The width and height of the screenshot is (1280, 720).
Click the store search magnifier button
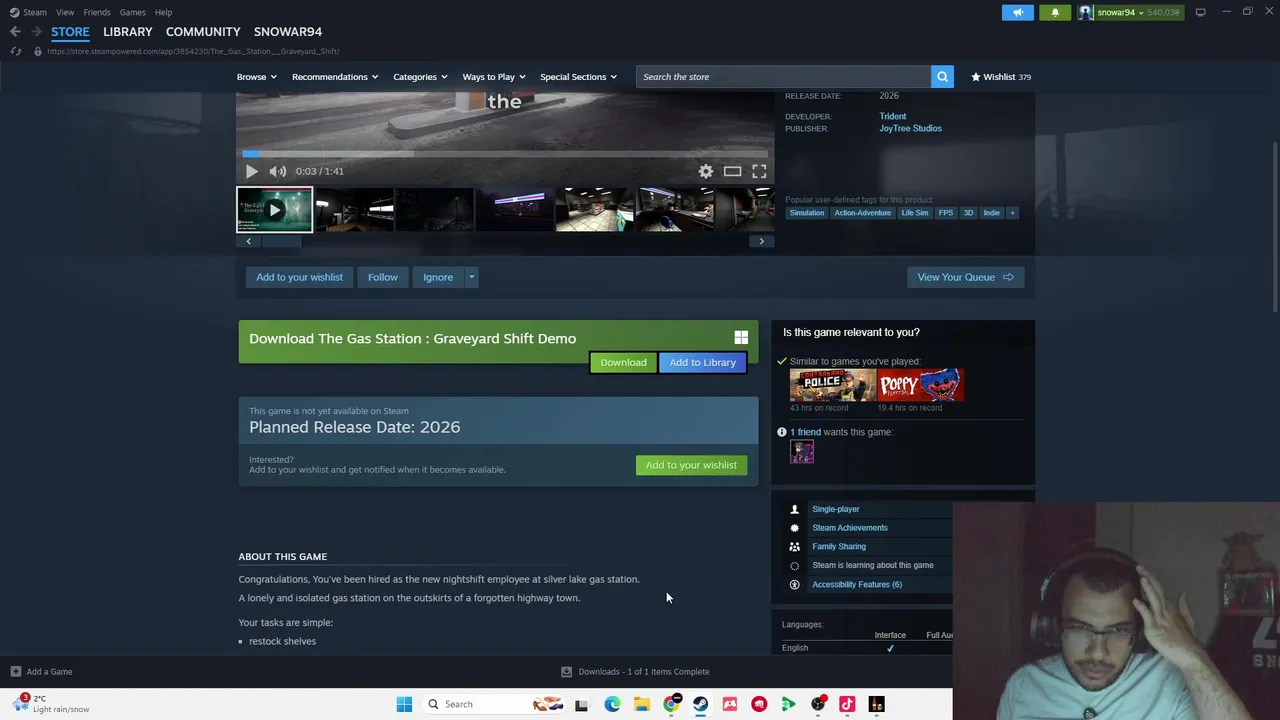(x=942, y=77)
